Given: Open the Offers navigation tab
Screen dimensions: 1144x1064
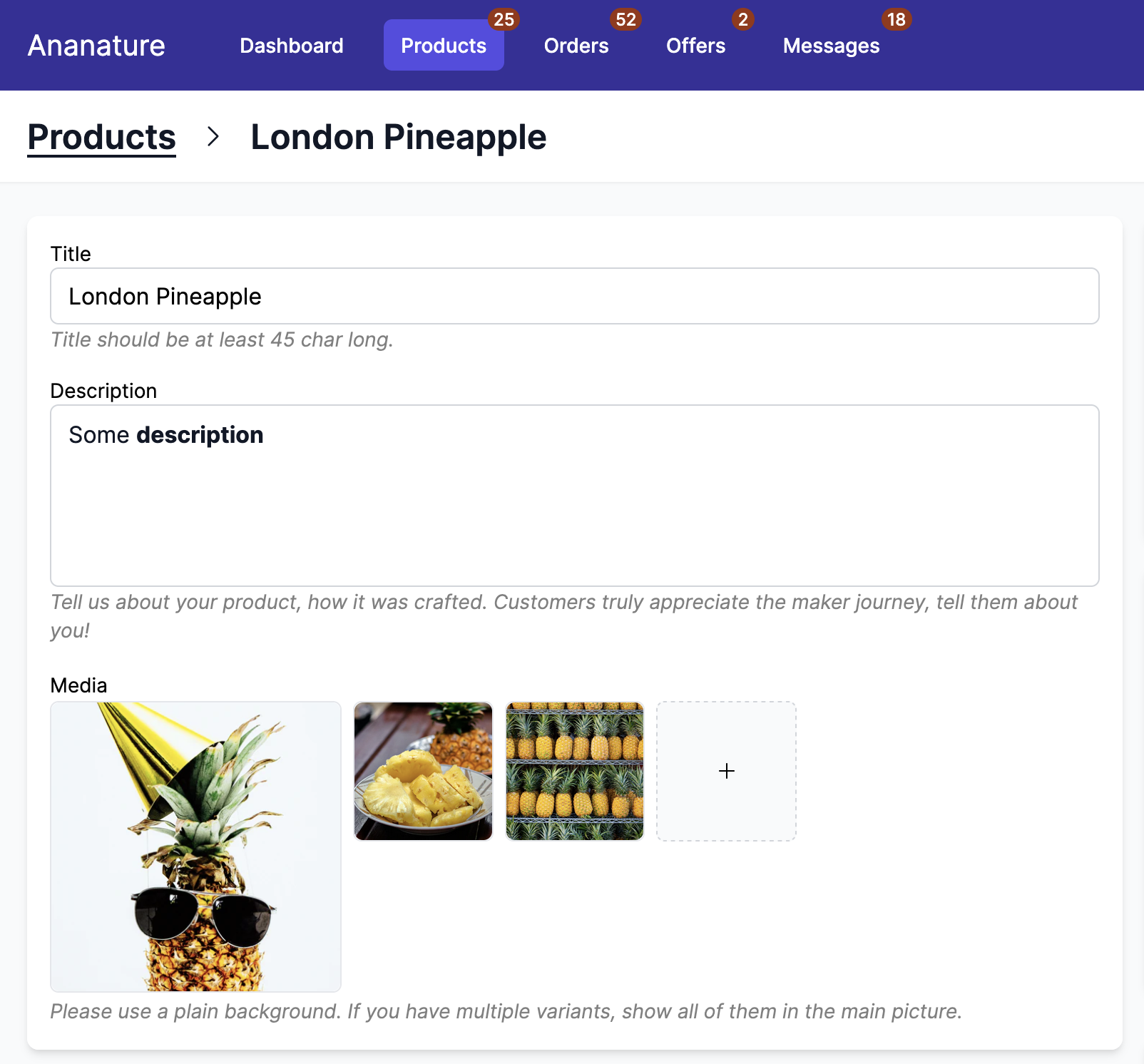Looking at the screenshot, I should click(695, 46).
